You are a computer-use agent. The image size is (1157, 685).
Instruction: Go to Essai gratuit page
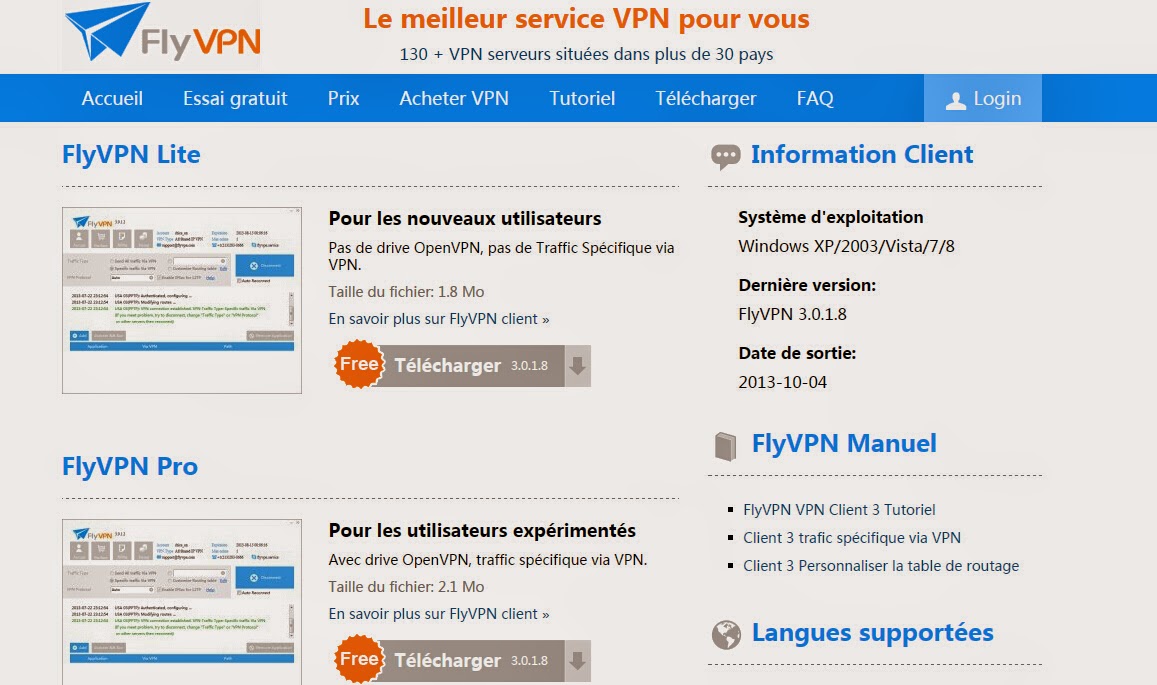click(235, 99)
